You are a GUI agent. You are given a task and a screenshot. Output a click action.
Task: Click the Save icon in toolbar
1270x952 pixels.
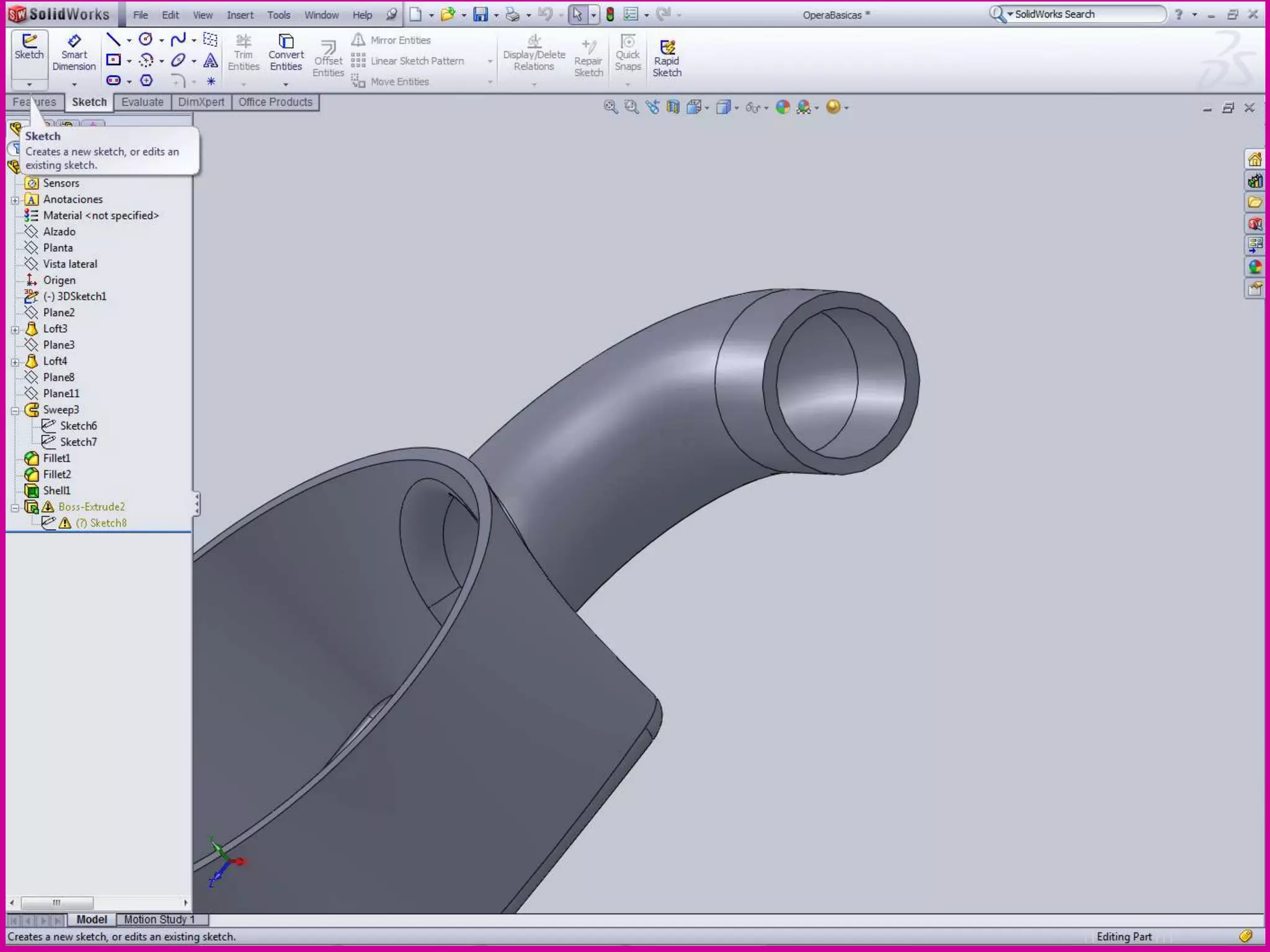(481, 14)
